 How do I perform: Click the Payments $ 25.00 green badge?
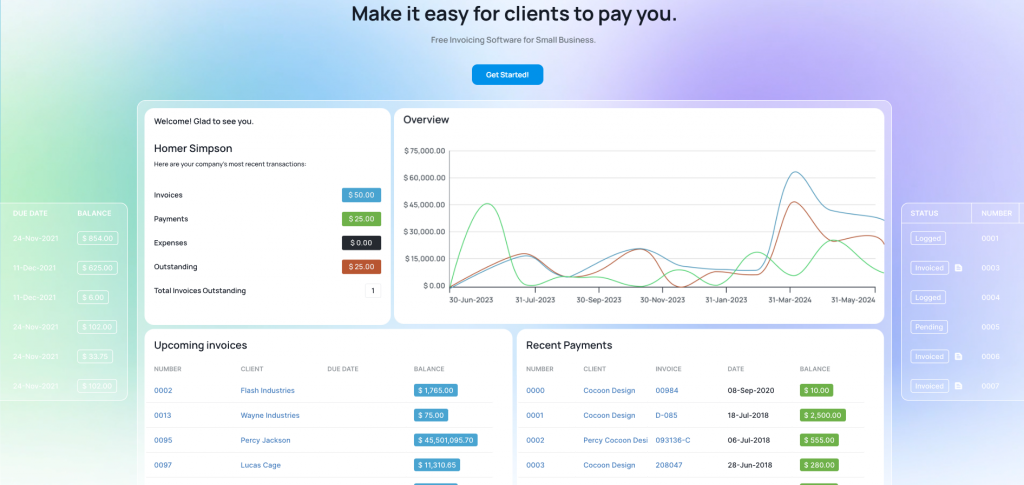coord(361,219)
